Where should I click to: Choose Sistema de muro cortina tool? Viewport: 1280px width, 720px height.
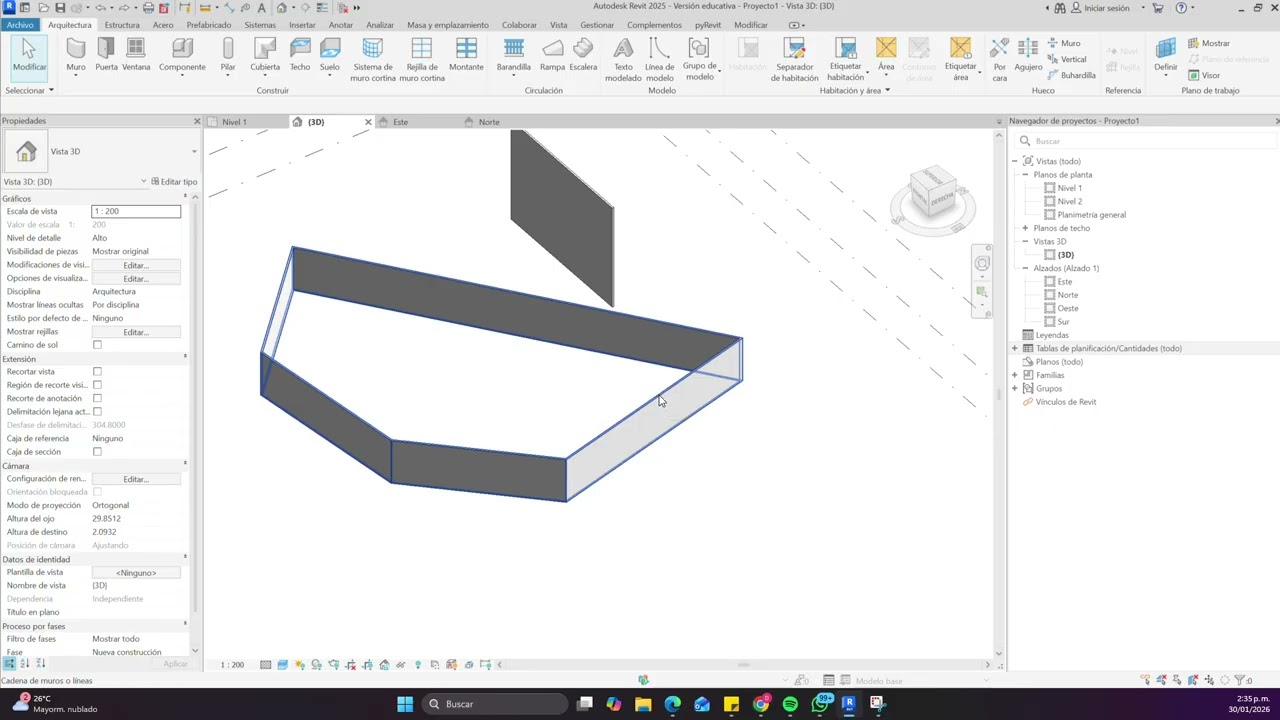click(x=373, y=60)
